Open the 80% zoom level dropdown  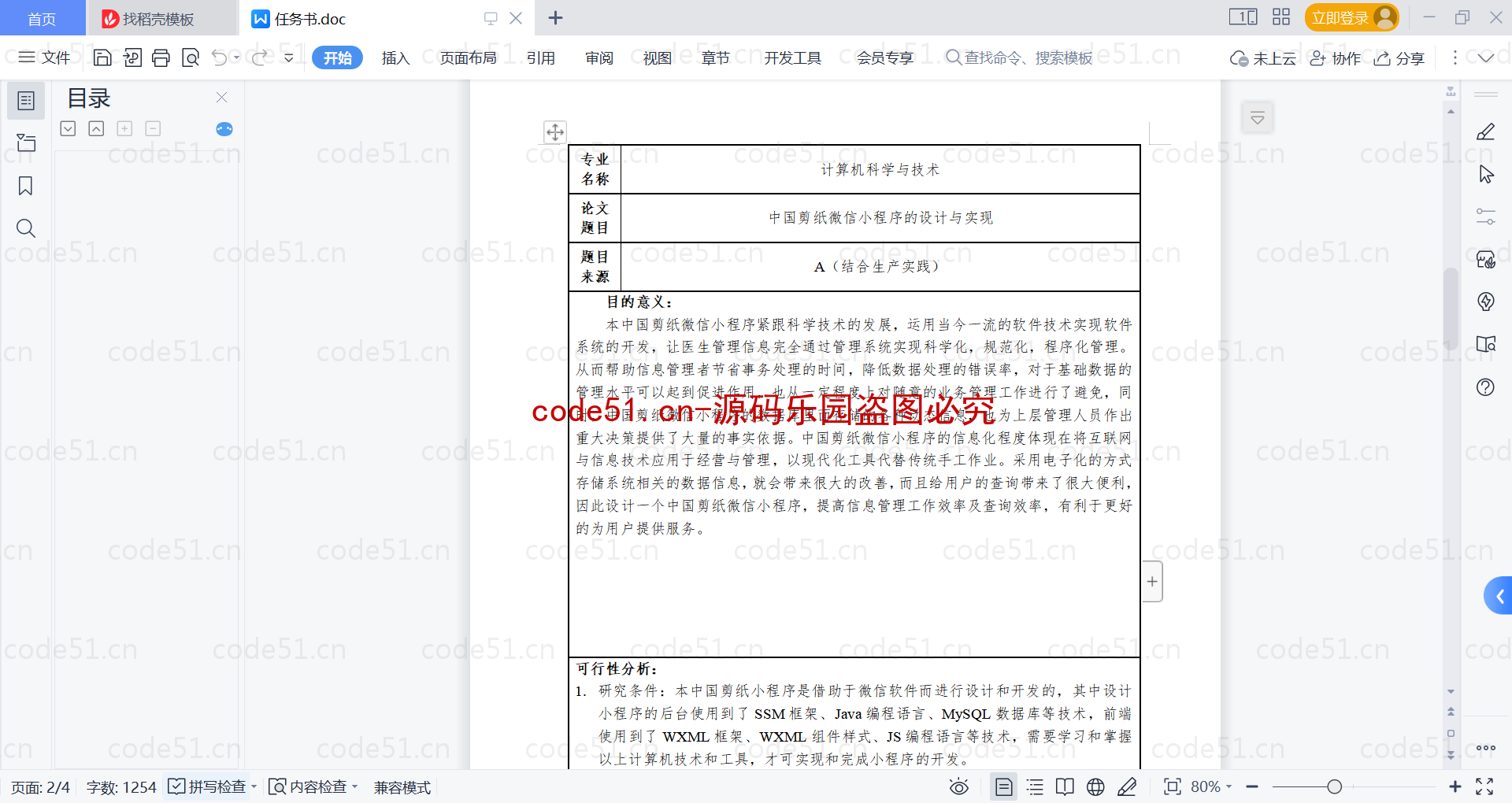click(x=1211, y=786)
